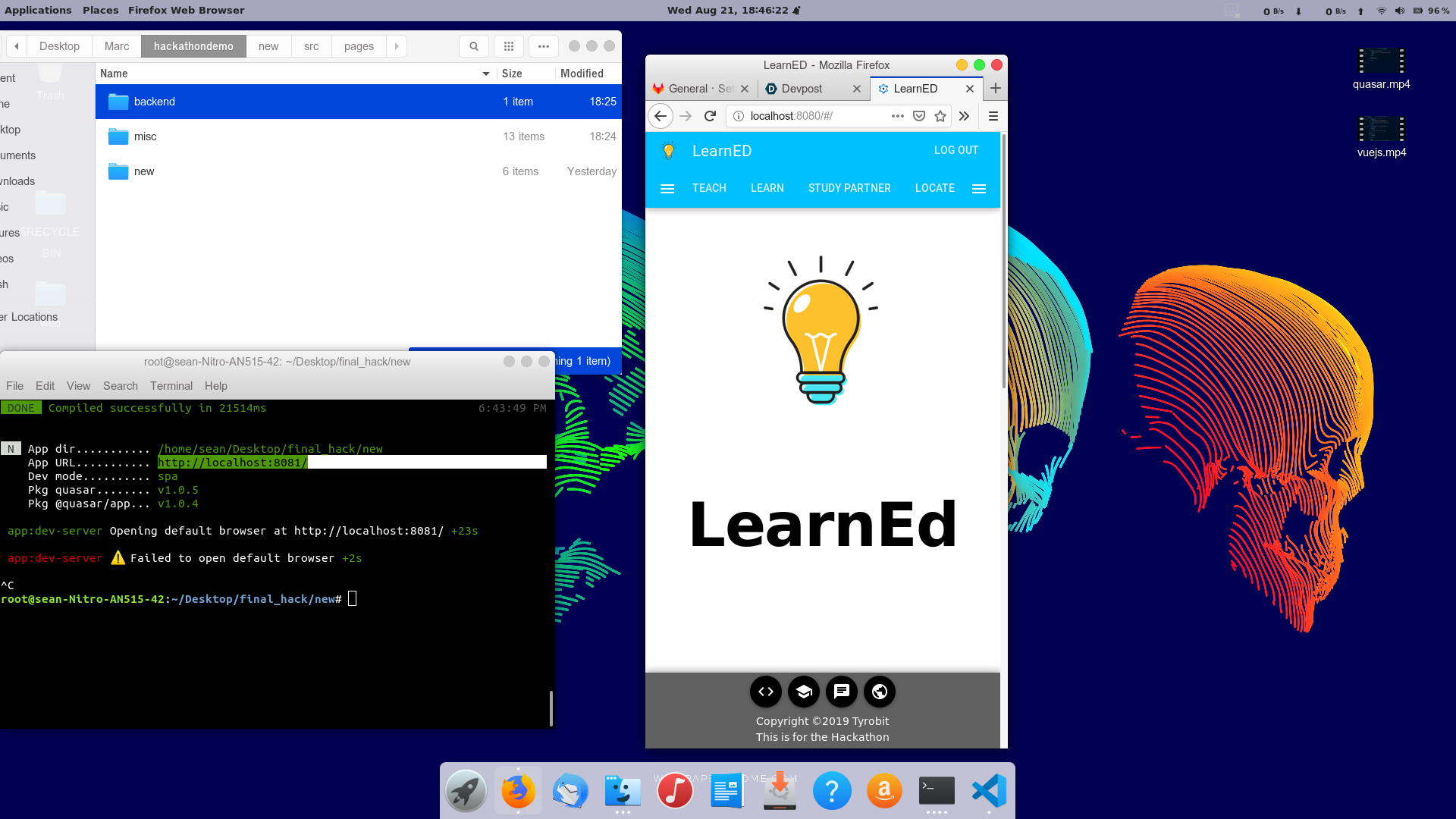Open Visual Studio Code from the dock
The width and height of the screenshot is (1456, 819).
pyautogui.click(x=989, y=791)
